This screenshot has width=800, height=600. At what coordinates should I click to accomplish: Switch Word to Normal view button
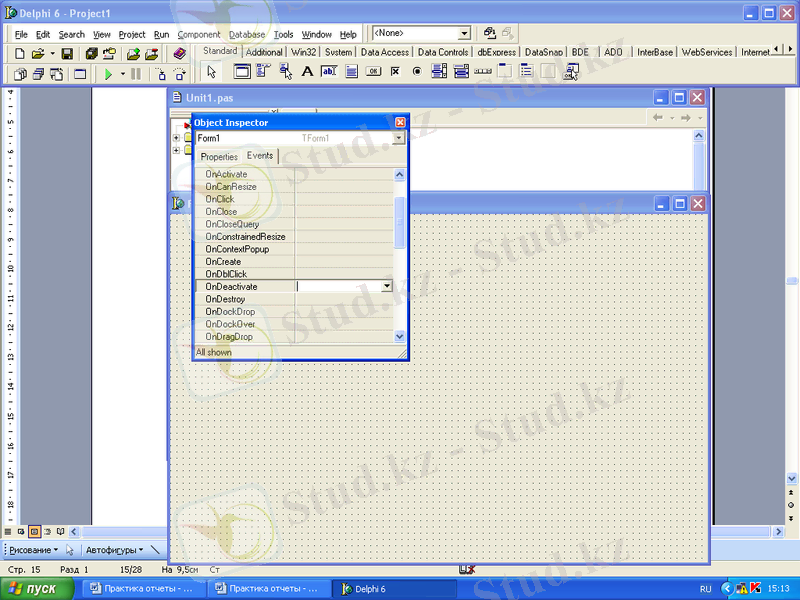pos(8,532)
